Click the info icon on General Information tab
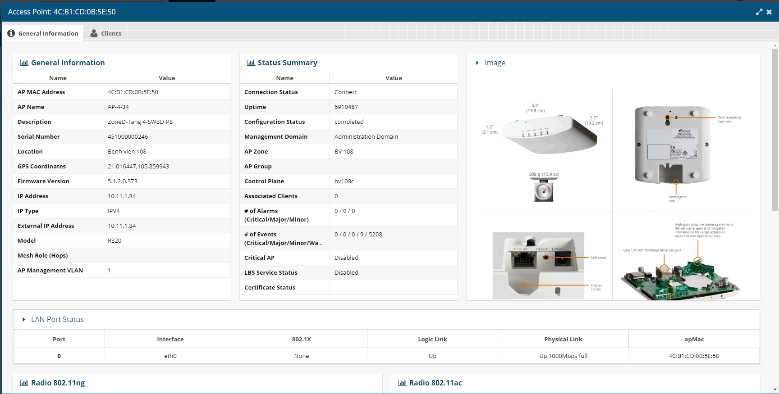Viewport: 779px width, 394px height. [11, 33]
